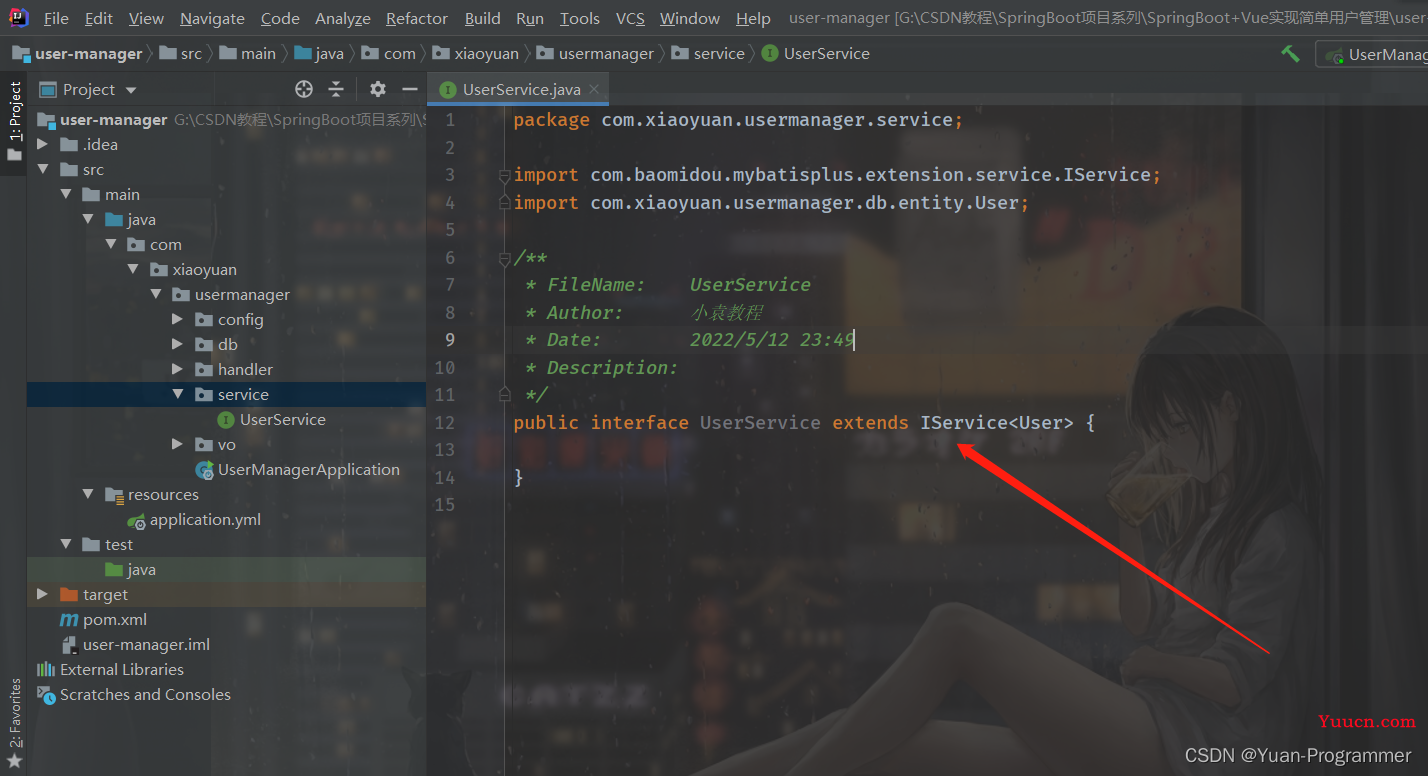Expand the handler package
The width and height of the screenshot is (1428, 776).
(177, 369)
